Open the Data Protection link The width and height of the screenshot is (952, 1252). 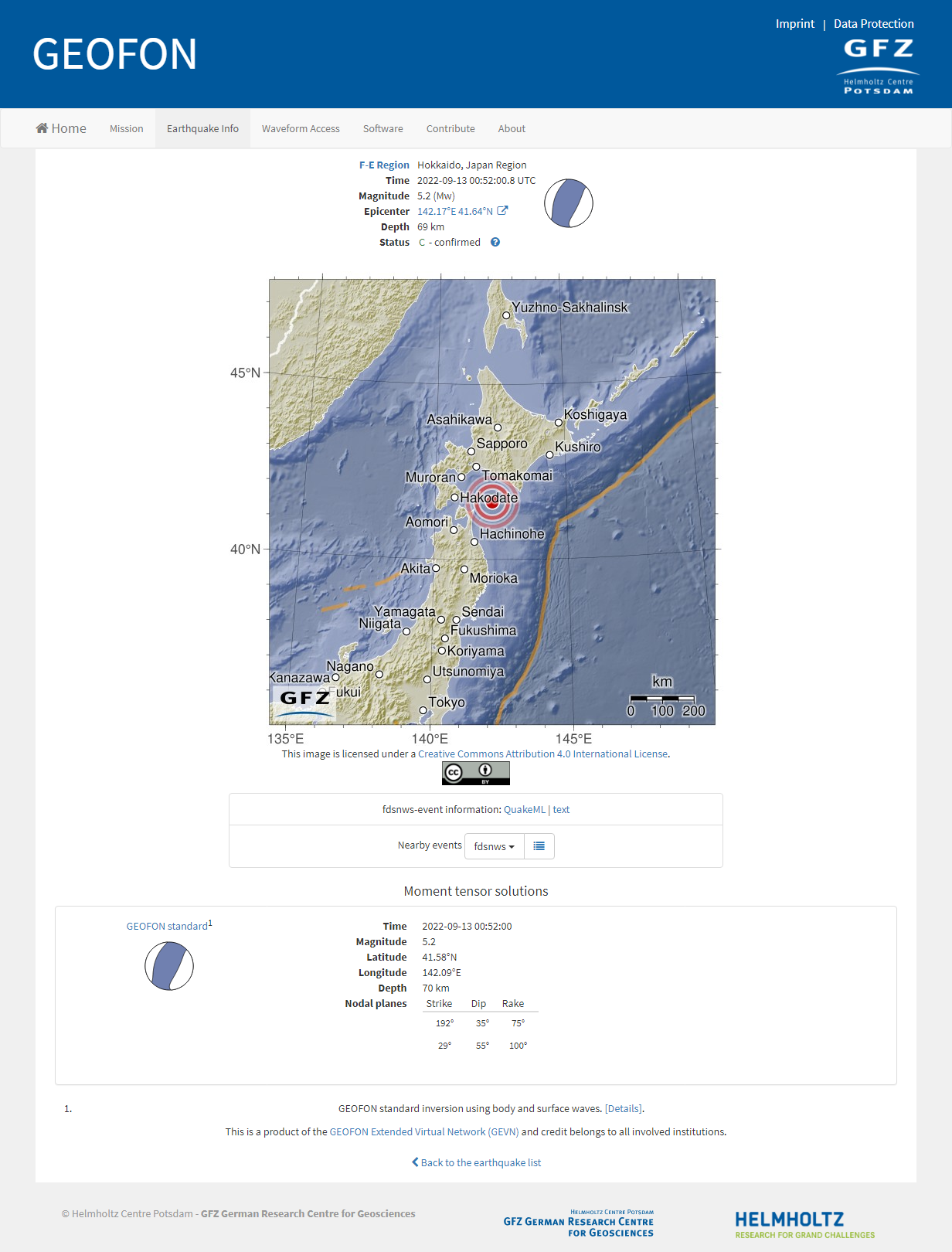click(x=873, y=24)
